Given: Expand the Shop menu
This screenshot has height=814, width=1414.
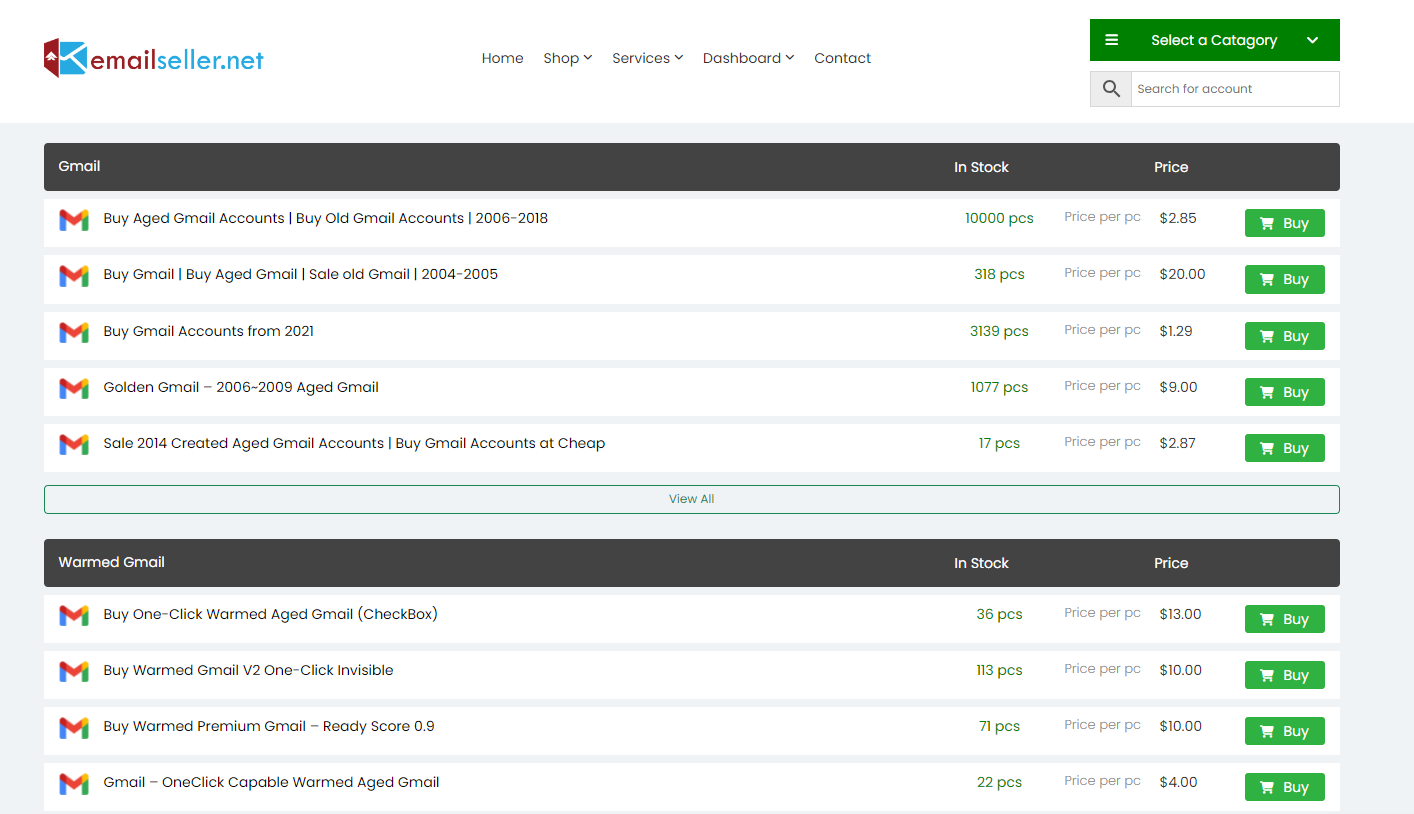Looking at the screenshot, I should [568, 58].
